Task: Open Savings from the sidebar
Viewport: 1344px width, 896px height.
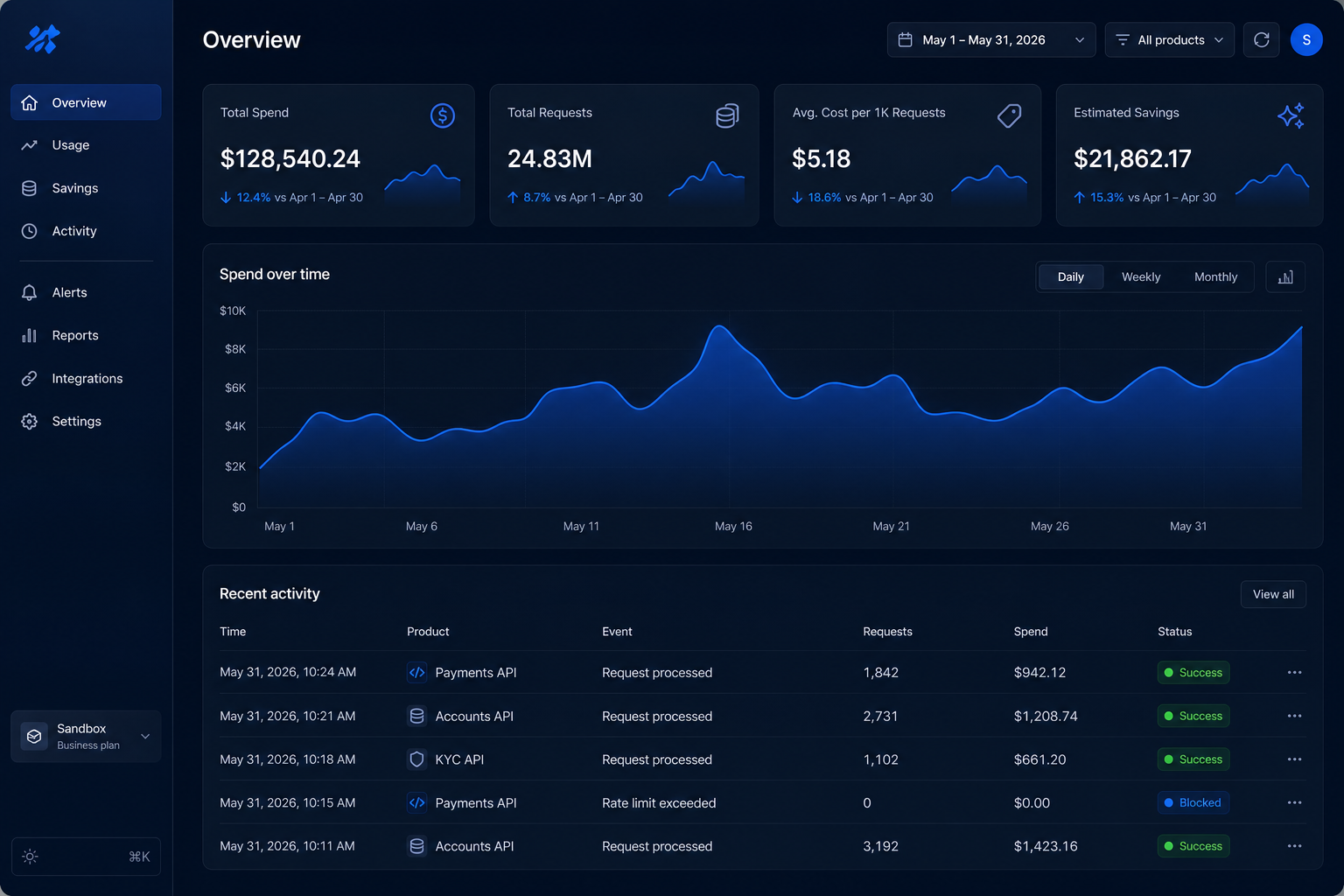Action: [x=86, y=188]
